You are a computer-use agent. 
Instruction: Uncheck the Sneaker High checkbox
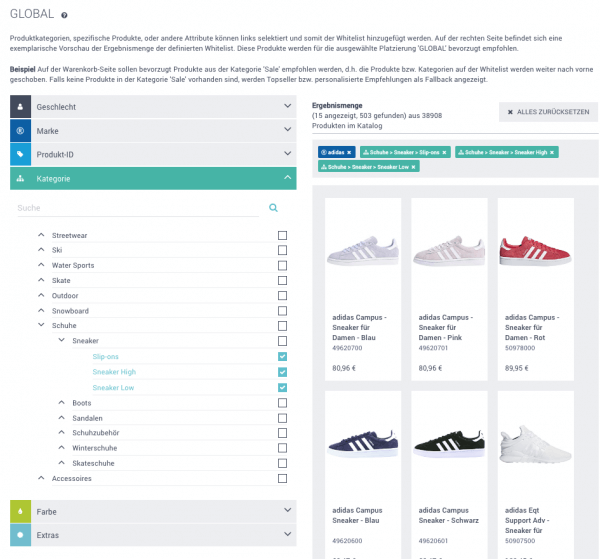tap(282, 372)
